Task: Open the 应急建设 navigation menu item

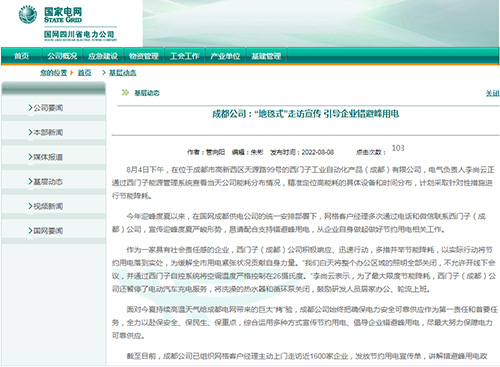Action: tap(103, 56)
